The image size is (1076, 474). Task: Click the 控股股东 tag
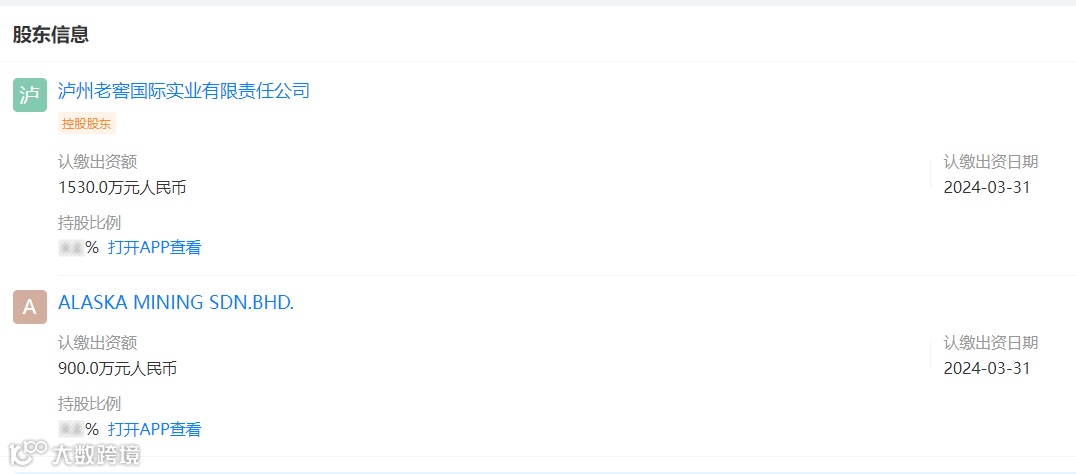click(x=87, y=124)
